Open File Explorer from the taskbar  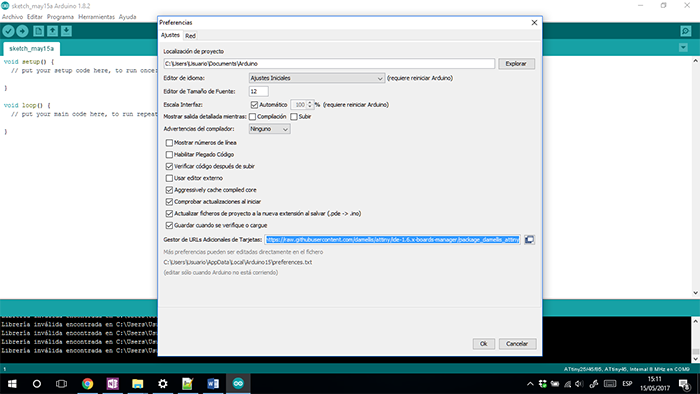pos(138,384)
